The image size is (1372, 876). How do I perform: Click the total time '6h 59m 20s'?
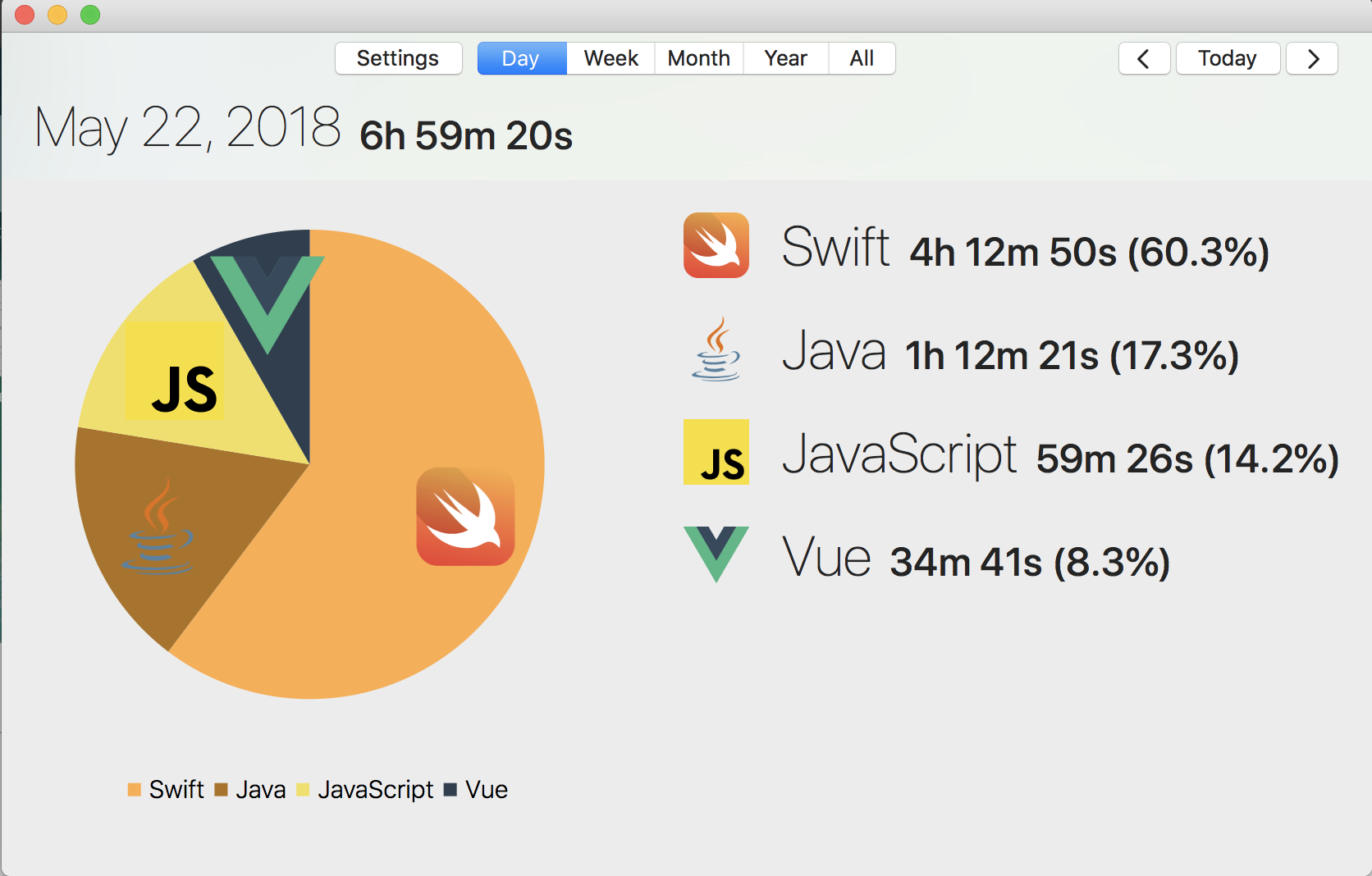(466, 135)
